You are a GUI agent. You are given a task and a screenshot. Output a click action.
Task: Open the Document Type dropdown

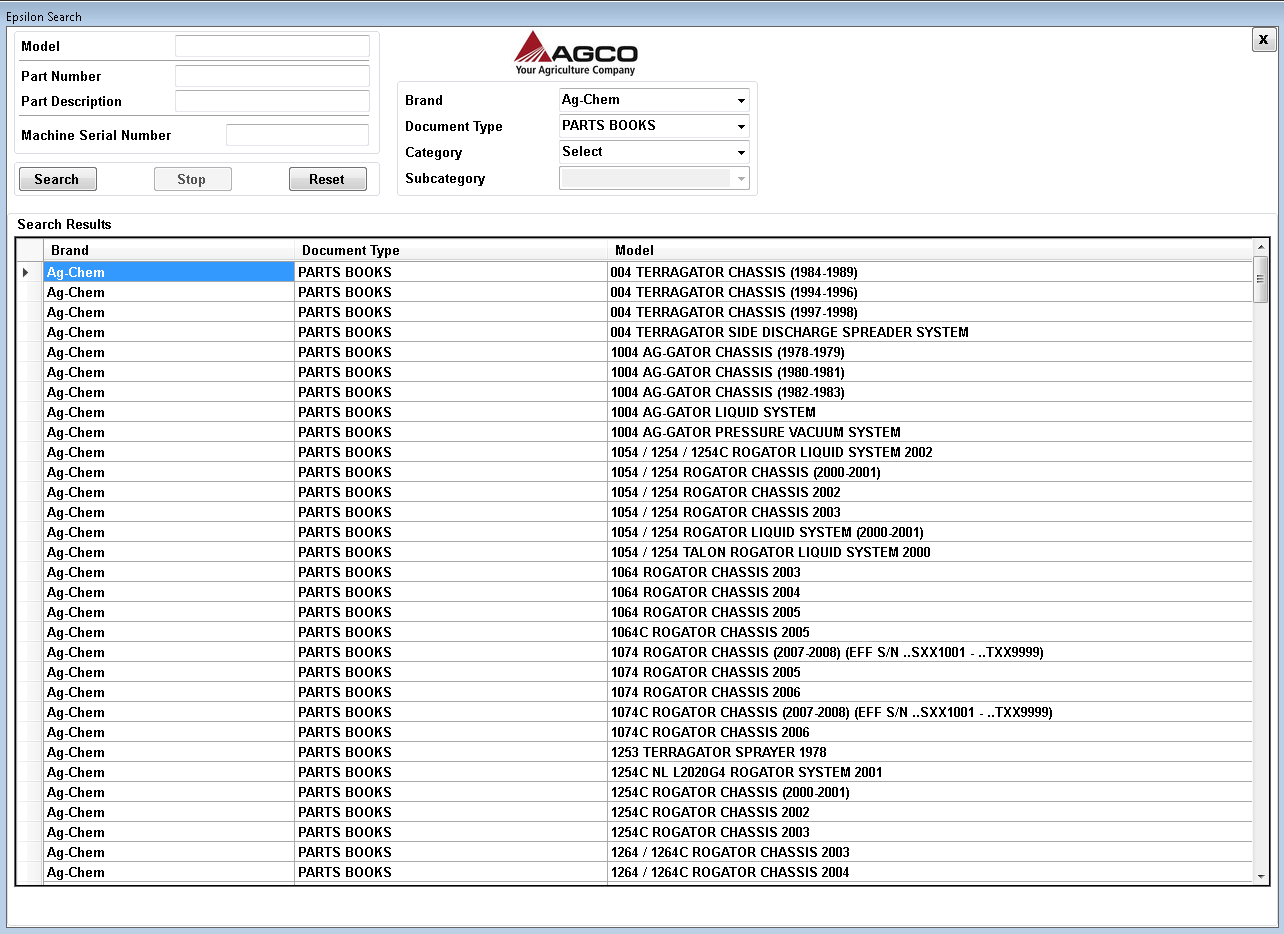[x=654, y=126]
